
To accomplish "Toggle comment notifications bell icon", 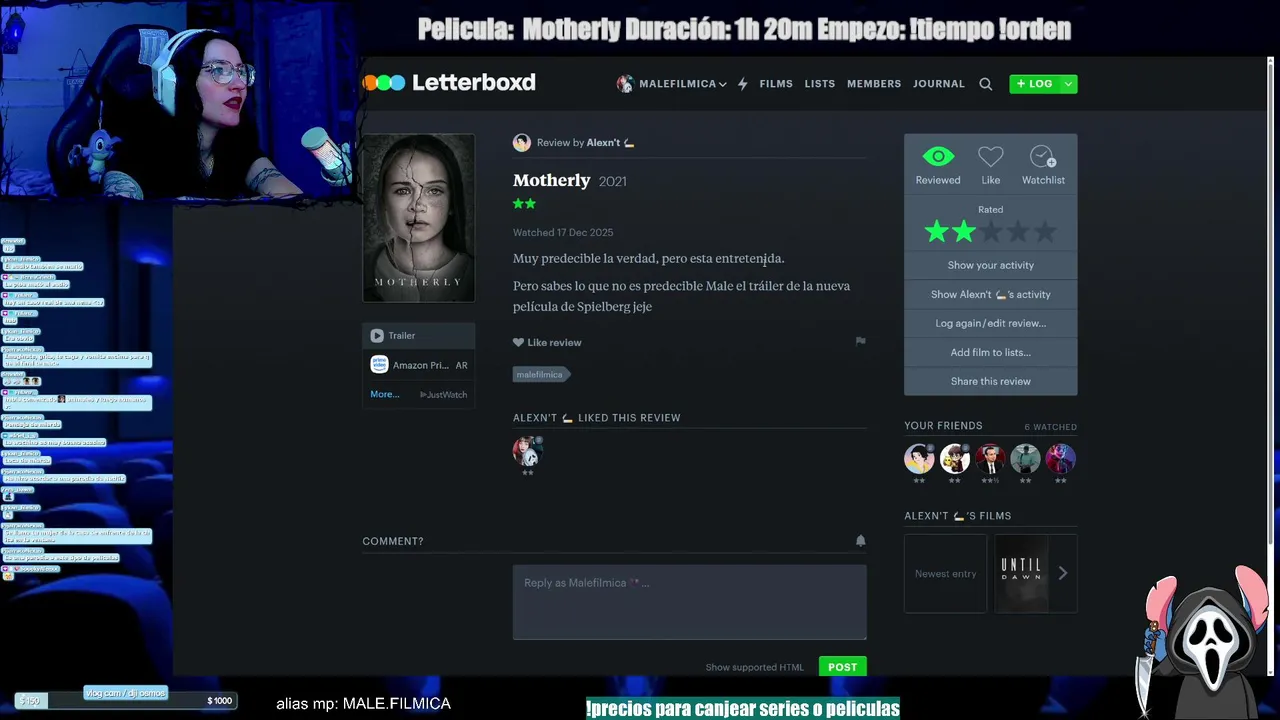I will click(860, 541).
